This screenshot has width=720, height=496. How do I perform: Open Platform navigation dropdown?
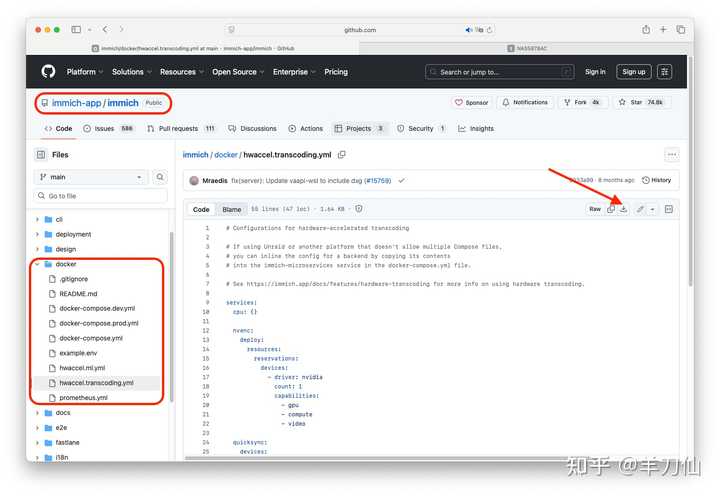(x=84, y=72)
